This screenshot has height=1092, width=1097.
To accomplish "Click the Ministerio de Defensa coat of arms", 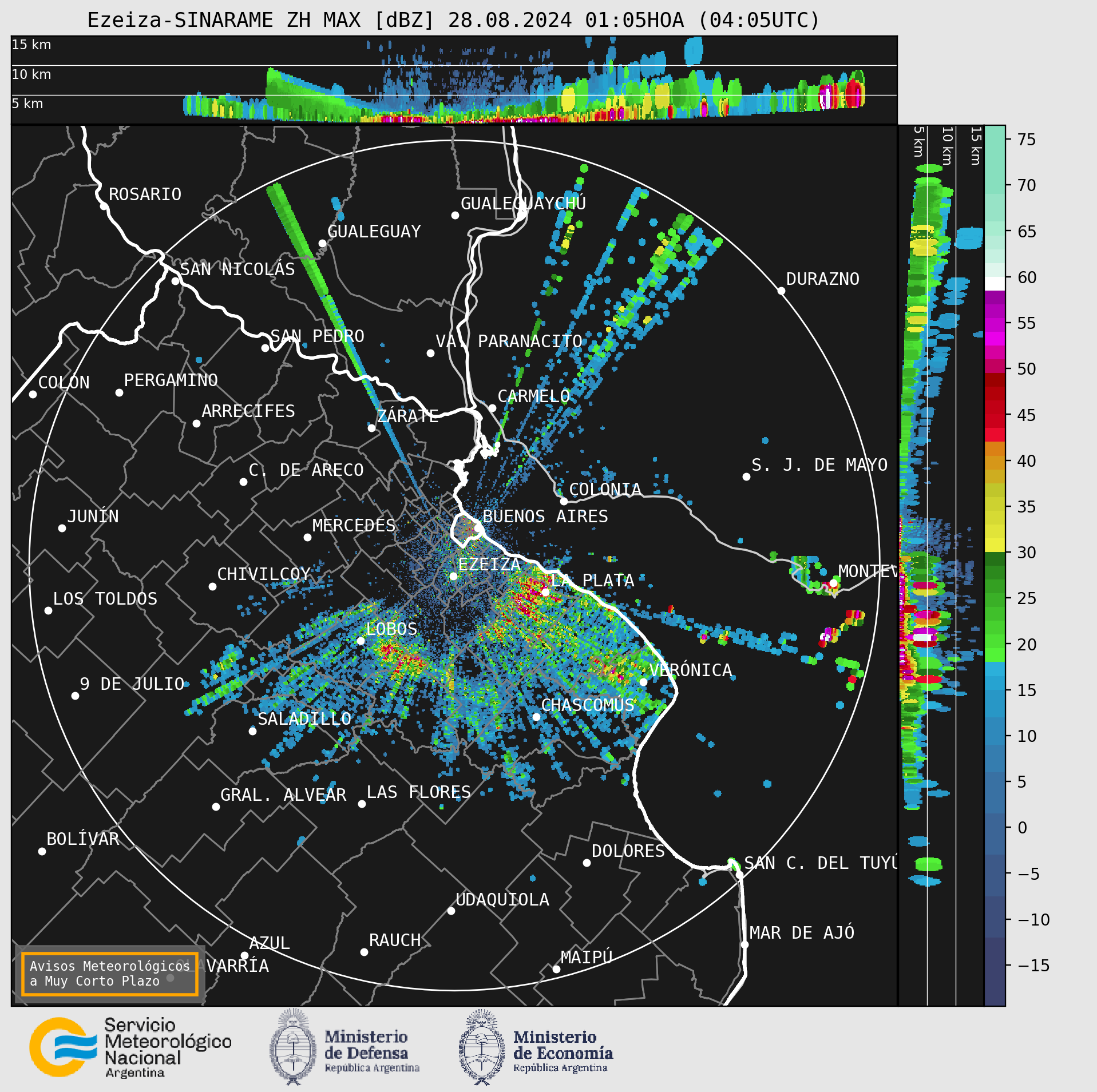I will (x=293, y=1047).
